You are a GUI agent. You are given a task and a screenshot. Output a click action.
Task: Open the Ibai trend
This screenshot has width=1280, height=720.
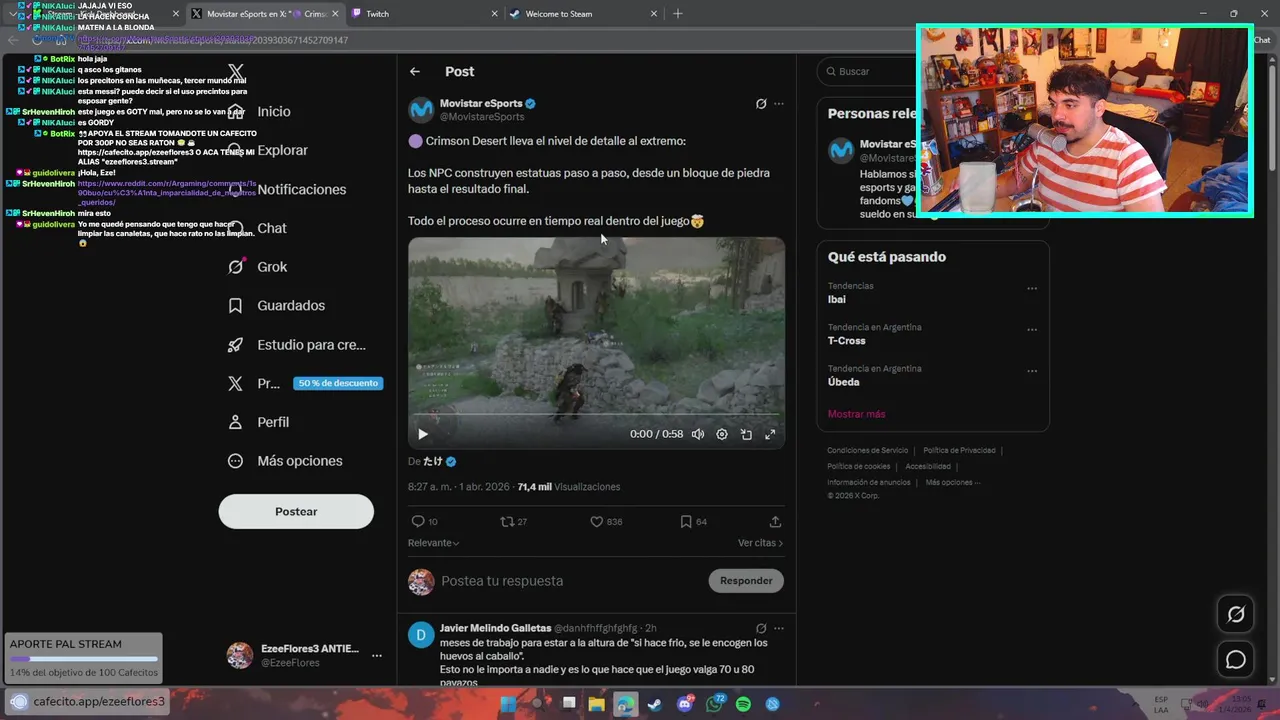pos(837,299)
